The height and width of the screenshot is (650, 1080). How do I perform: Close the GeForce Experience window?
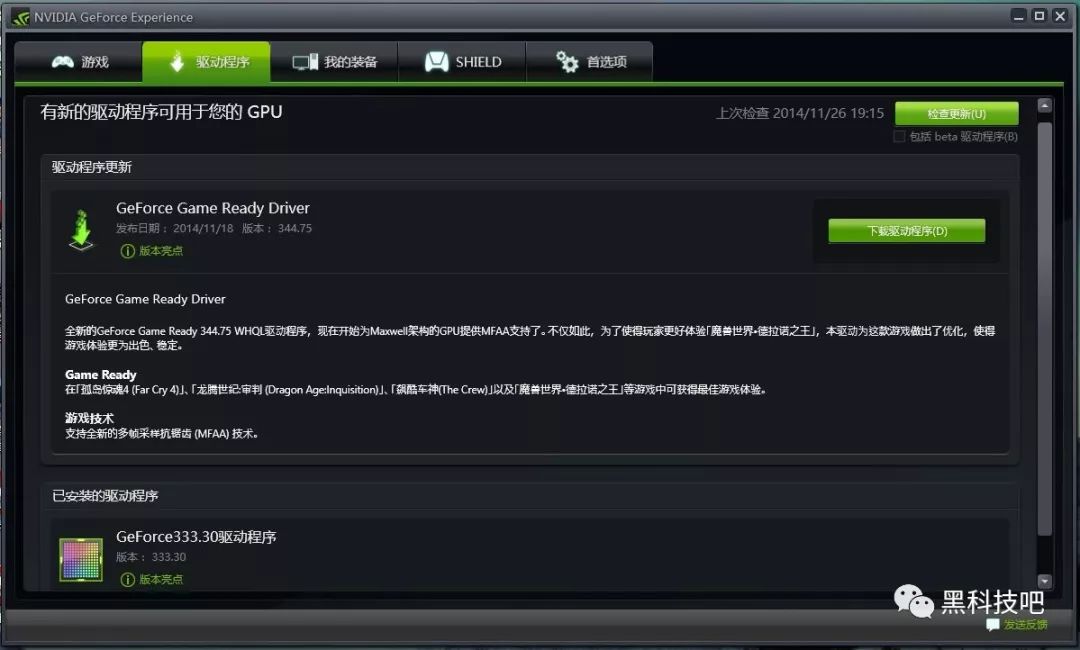coord(1060,16)
